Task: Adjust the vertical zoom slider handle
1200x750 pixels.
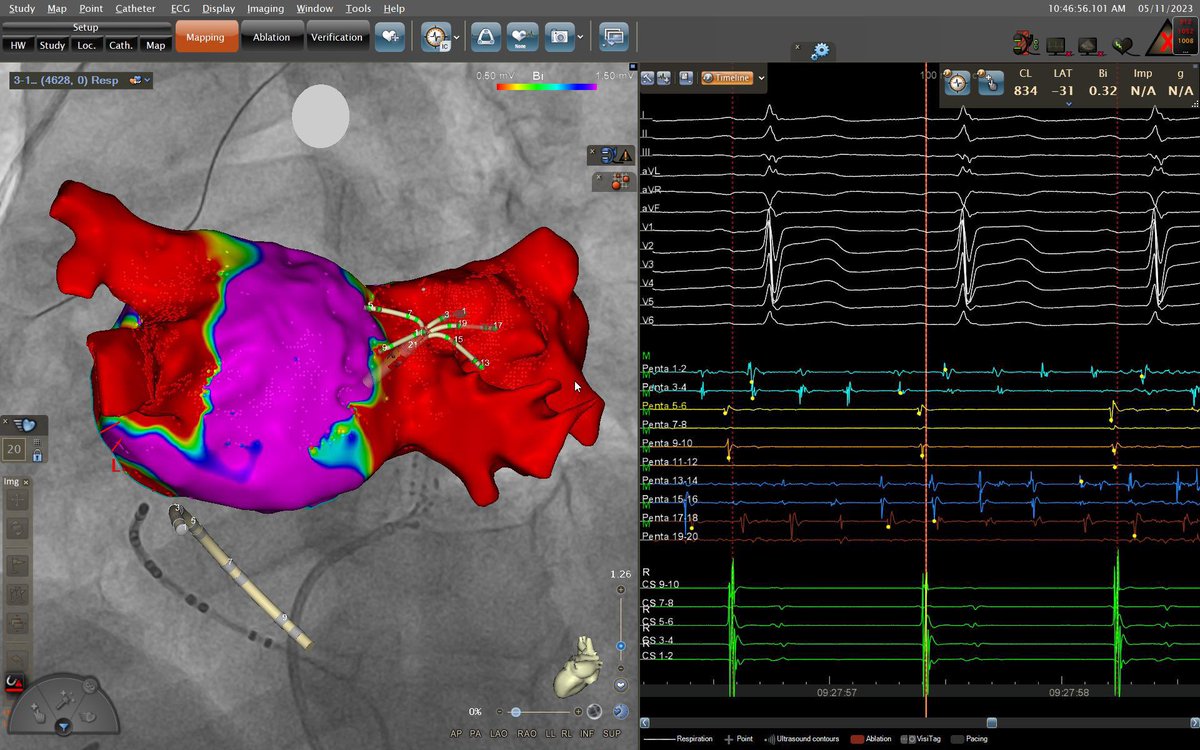Action: (x=621, y=646)
